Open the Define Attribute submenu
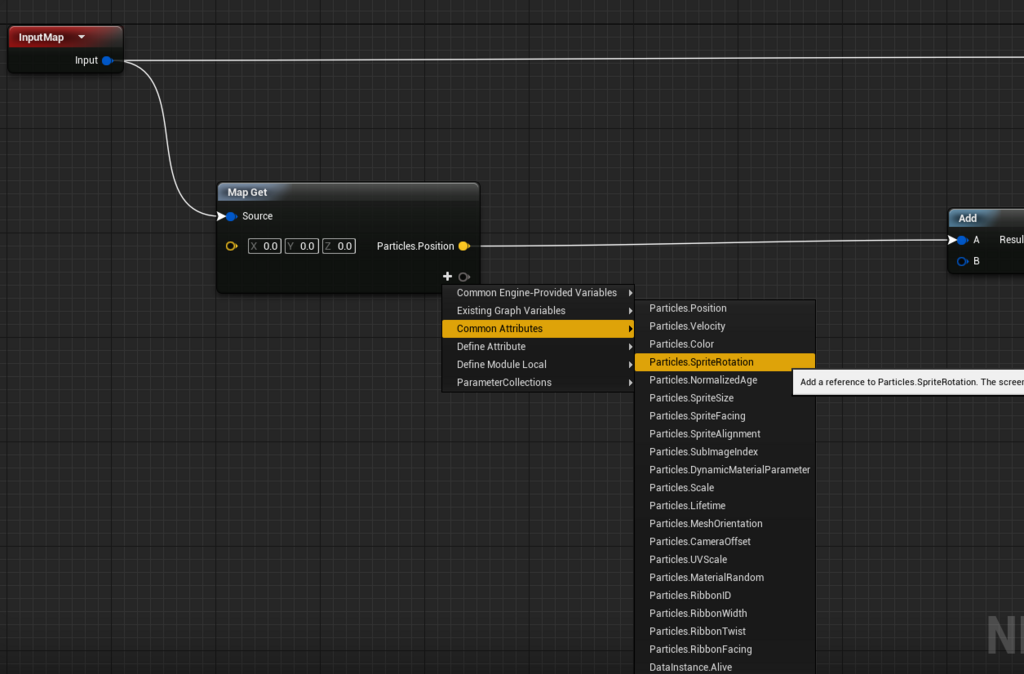 [x=538, y=347]
